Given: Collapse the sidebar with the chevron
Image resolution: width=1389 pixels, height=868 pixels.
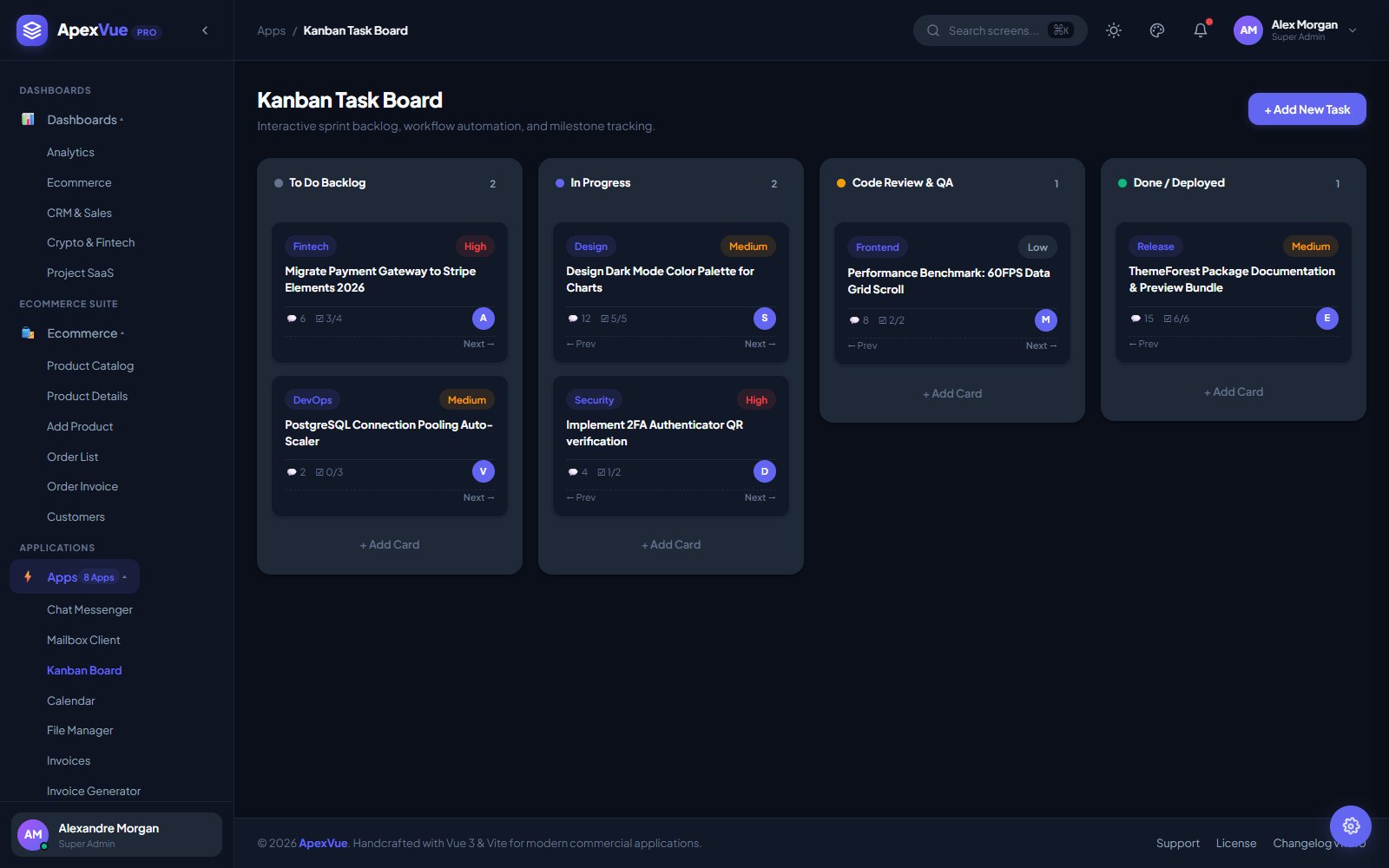Looking at the screenshot, I should click(x=205, y=30).
